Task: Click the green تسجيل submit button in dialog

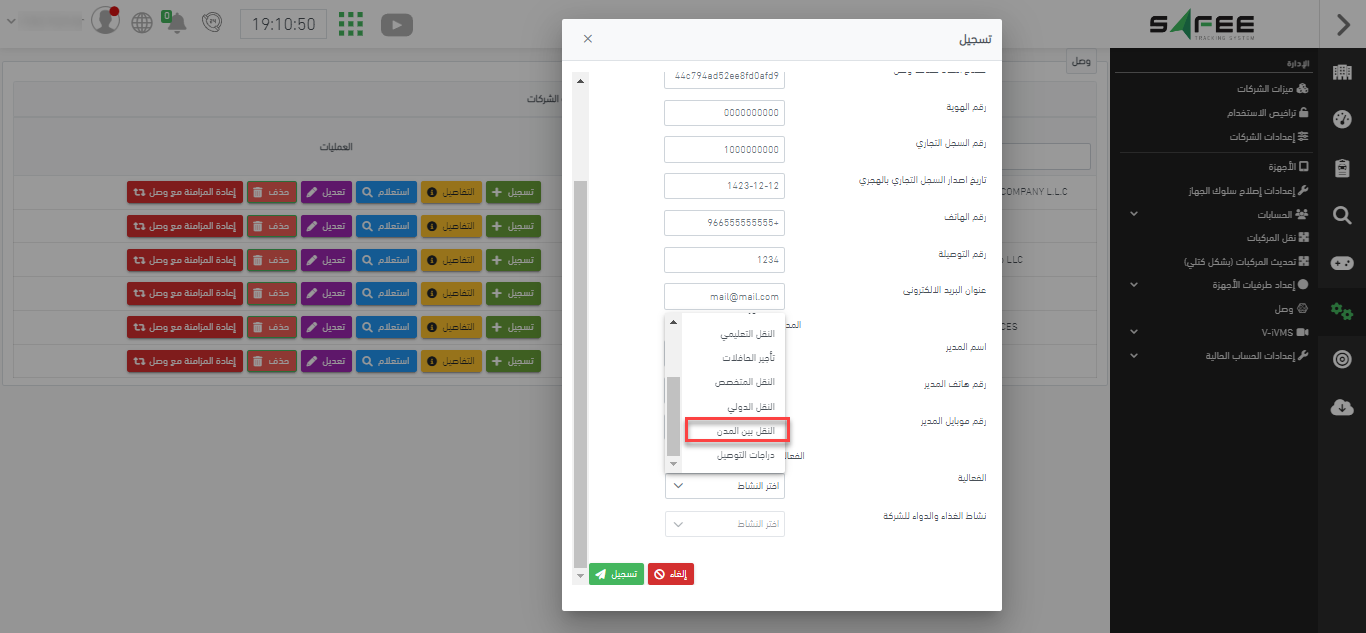Action: (x=616, y=574)
